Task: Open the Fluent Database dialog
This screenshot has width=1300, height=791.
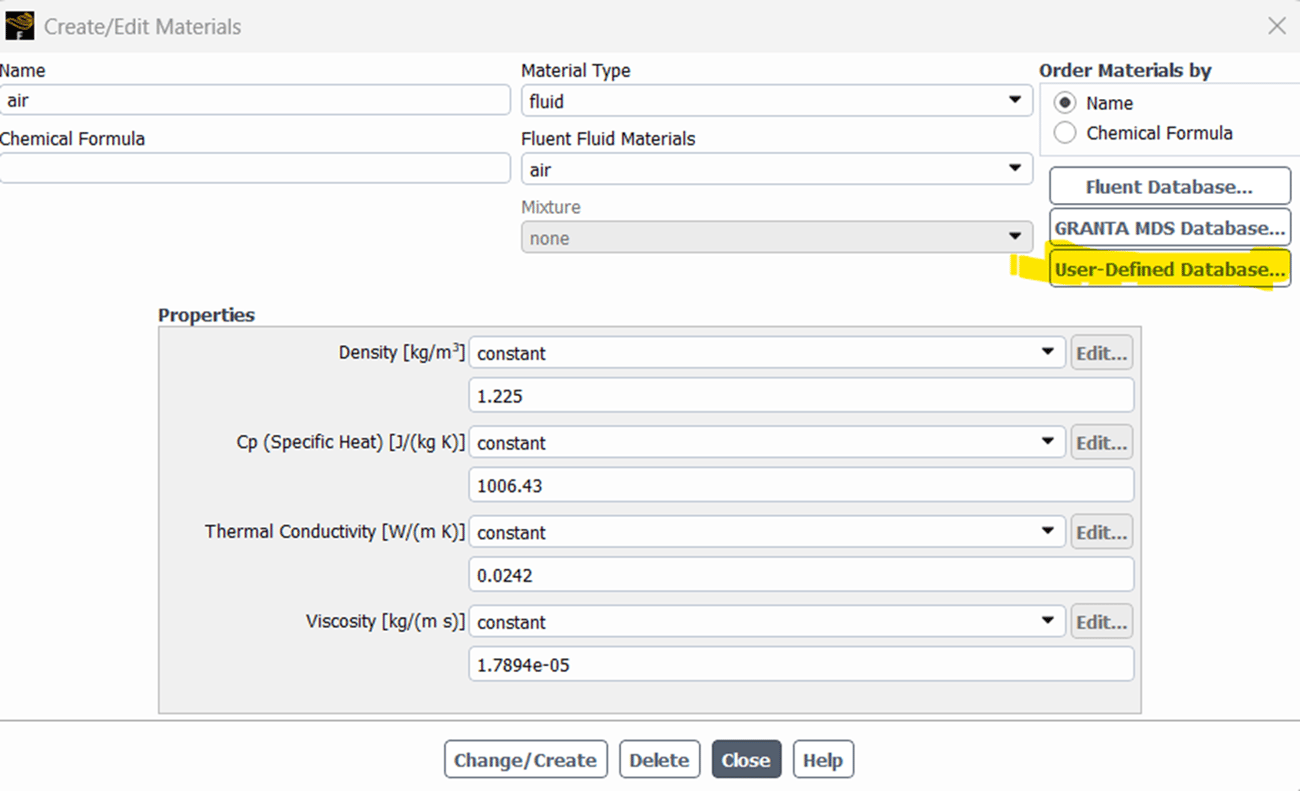Action: tap(1169, 186)
